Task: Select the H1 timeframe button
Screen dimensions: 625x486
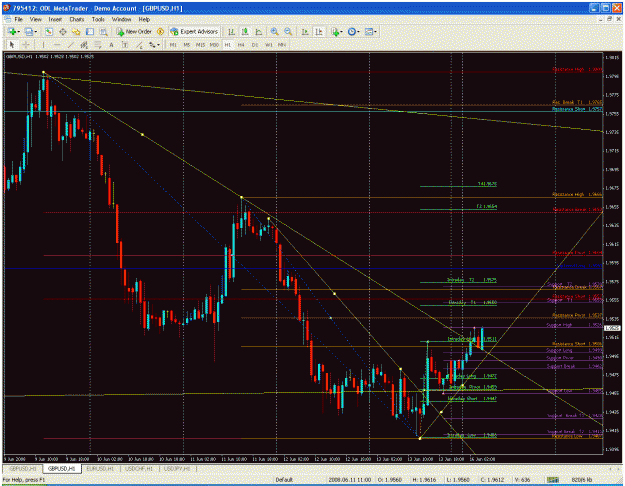Action: click(228, 45)
